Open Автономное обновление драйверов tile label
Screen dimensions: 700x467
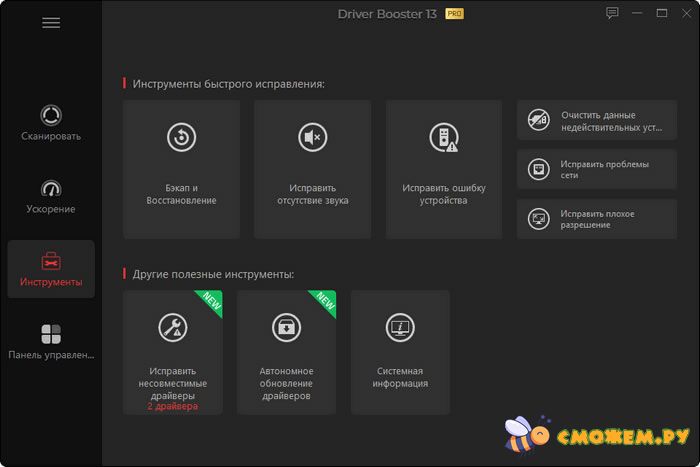click(286, 383)
